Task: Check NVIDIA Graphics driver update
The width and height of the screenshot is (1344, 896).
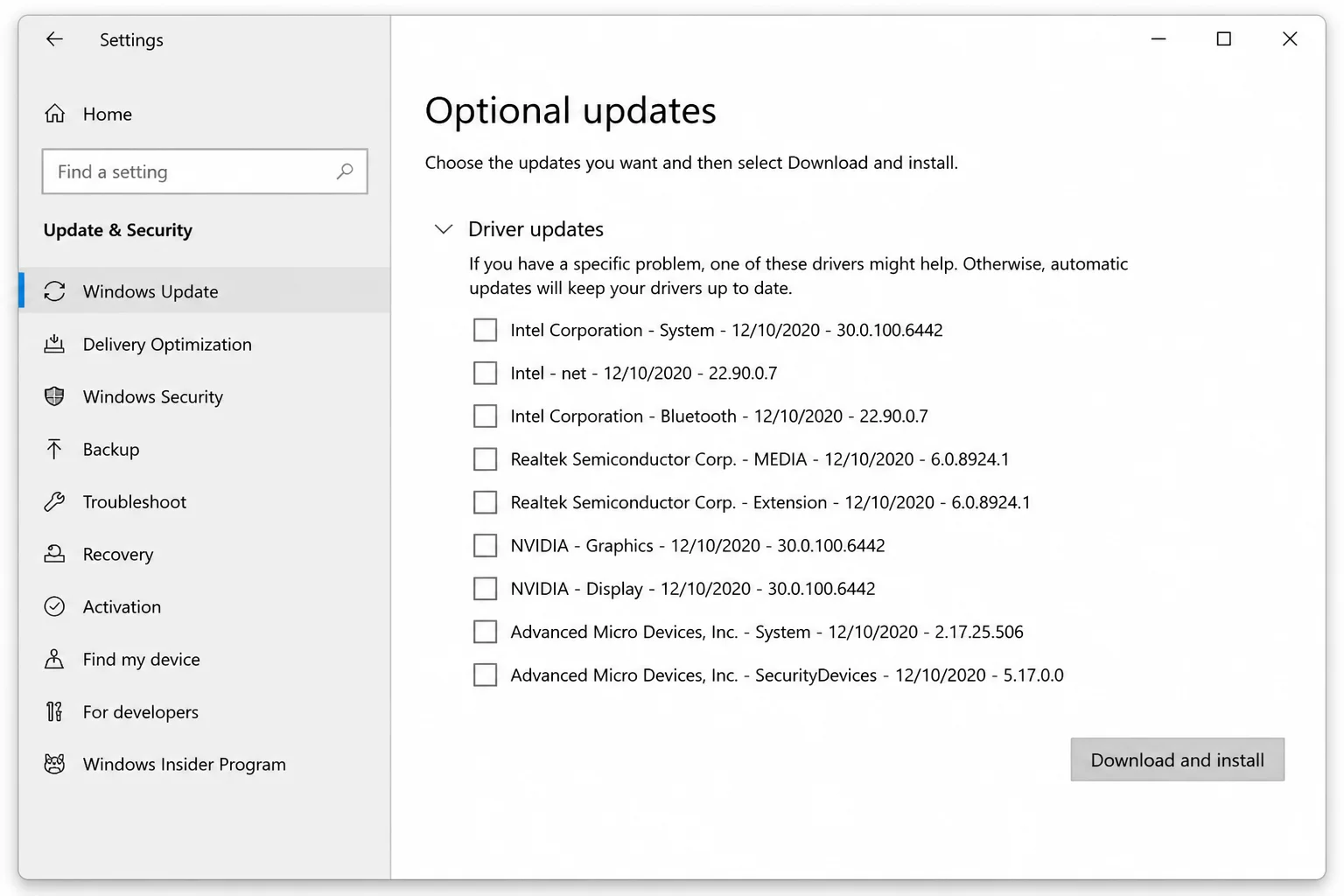Action: point(485,545)
